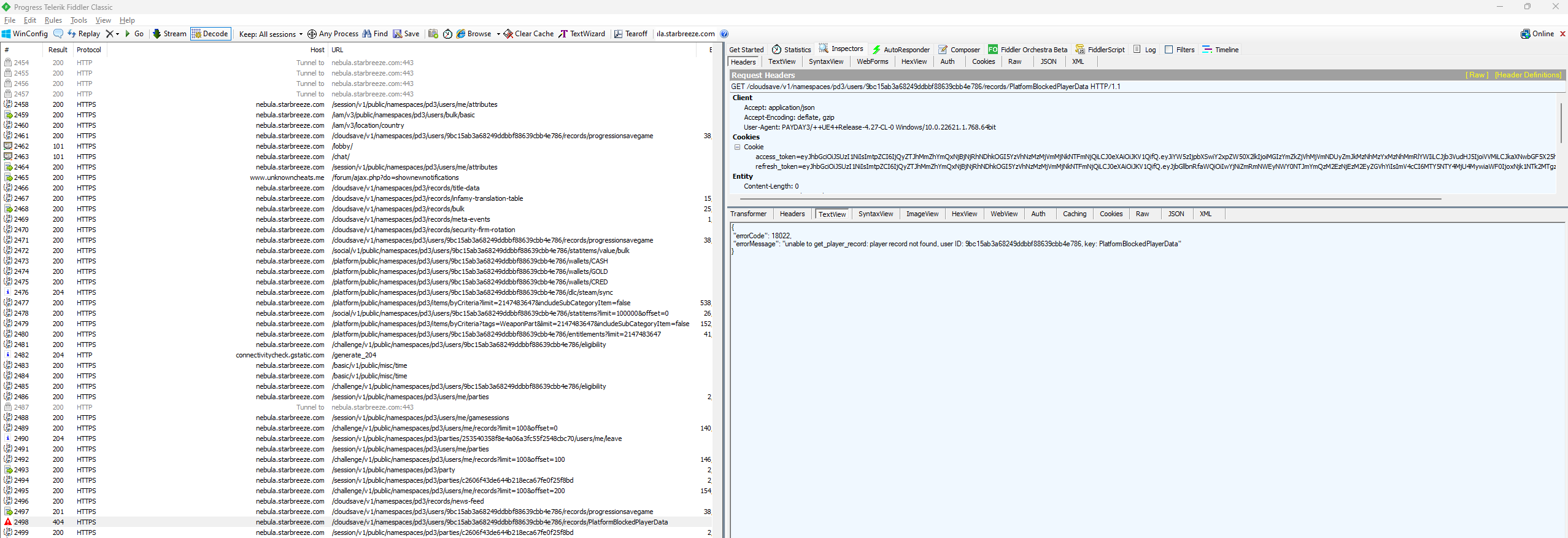Viewport: 1568px width, 538px height.
Task: Open the FiddlerScript tab
Action: coord(1100,50)
